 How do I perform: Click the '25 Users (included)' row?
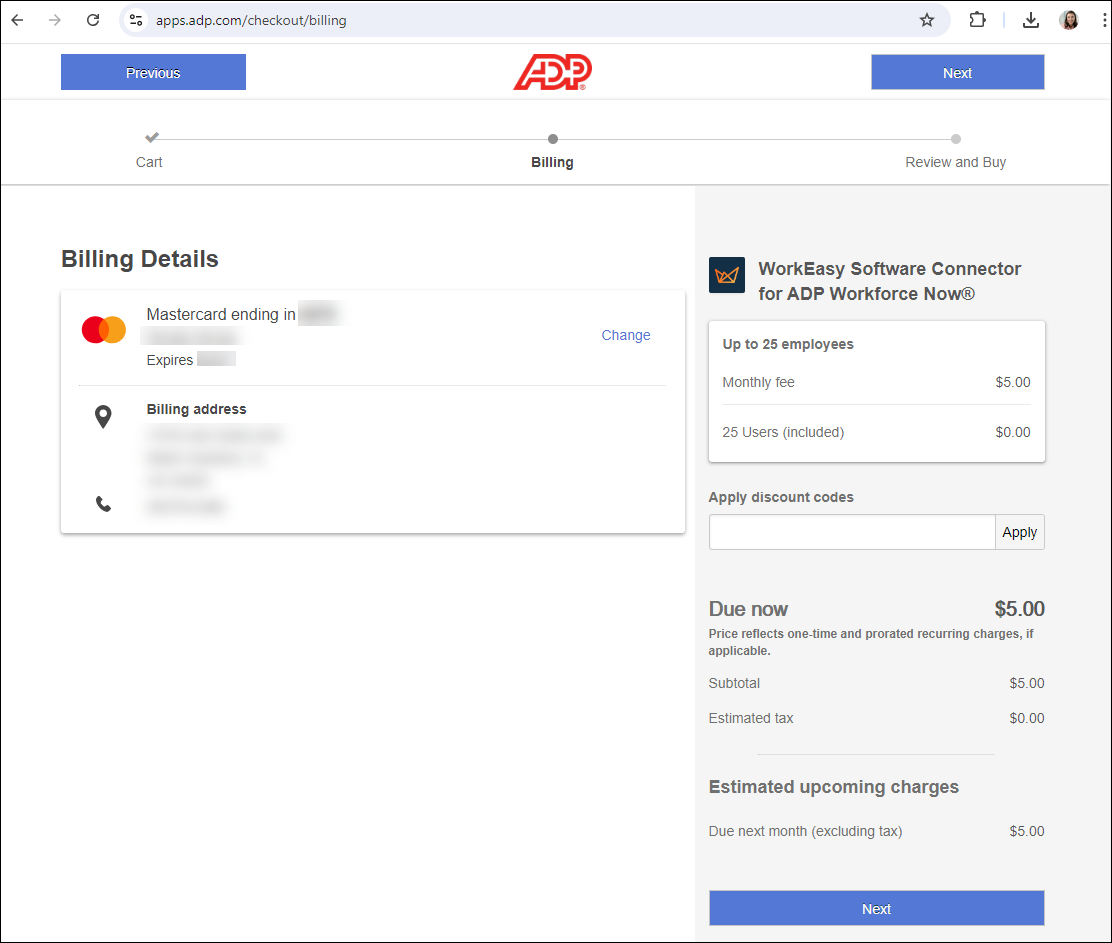[x=877, y=433]
